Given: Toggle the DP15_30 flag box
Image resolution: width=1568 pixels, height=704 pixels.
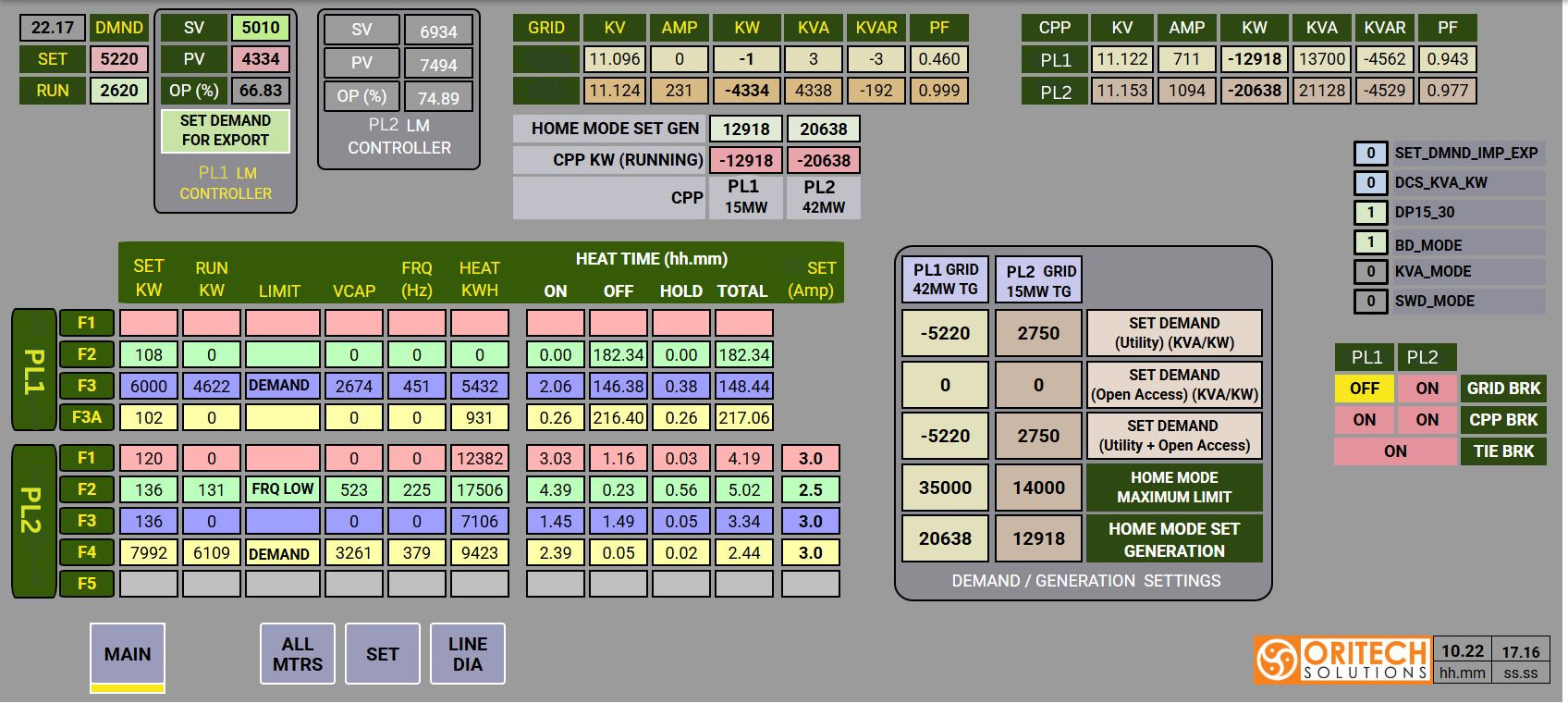Looking at the screenshot, I should pyautogui.click(x=1370, y=213).
